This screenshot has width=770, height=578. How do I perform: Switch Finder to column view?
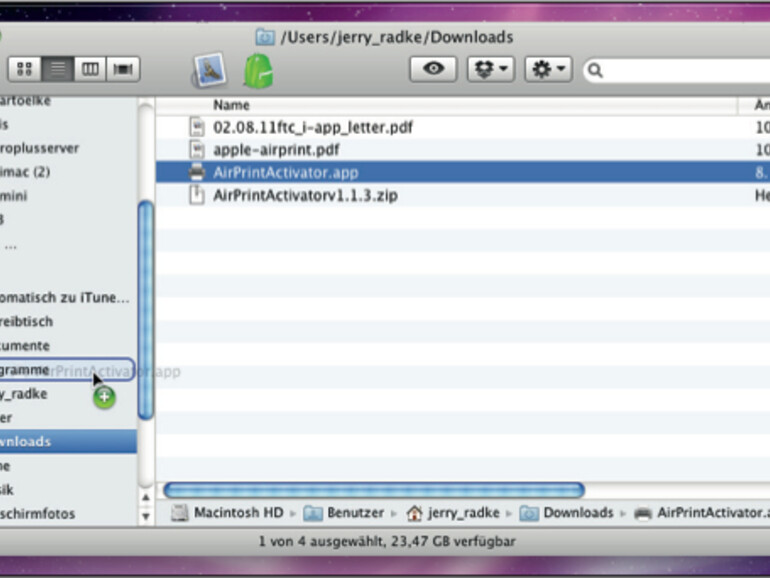coord(90,69)
